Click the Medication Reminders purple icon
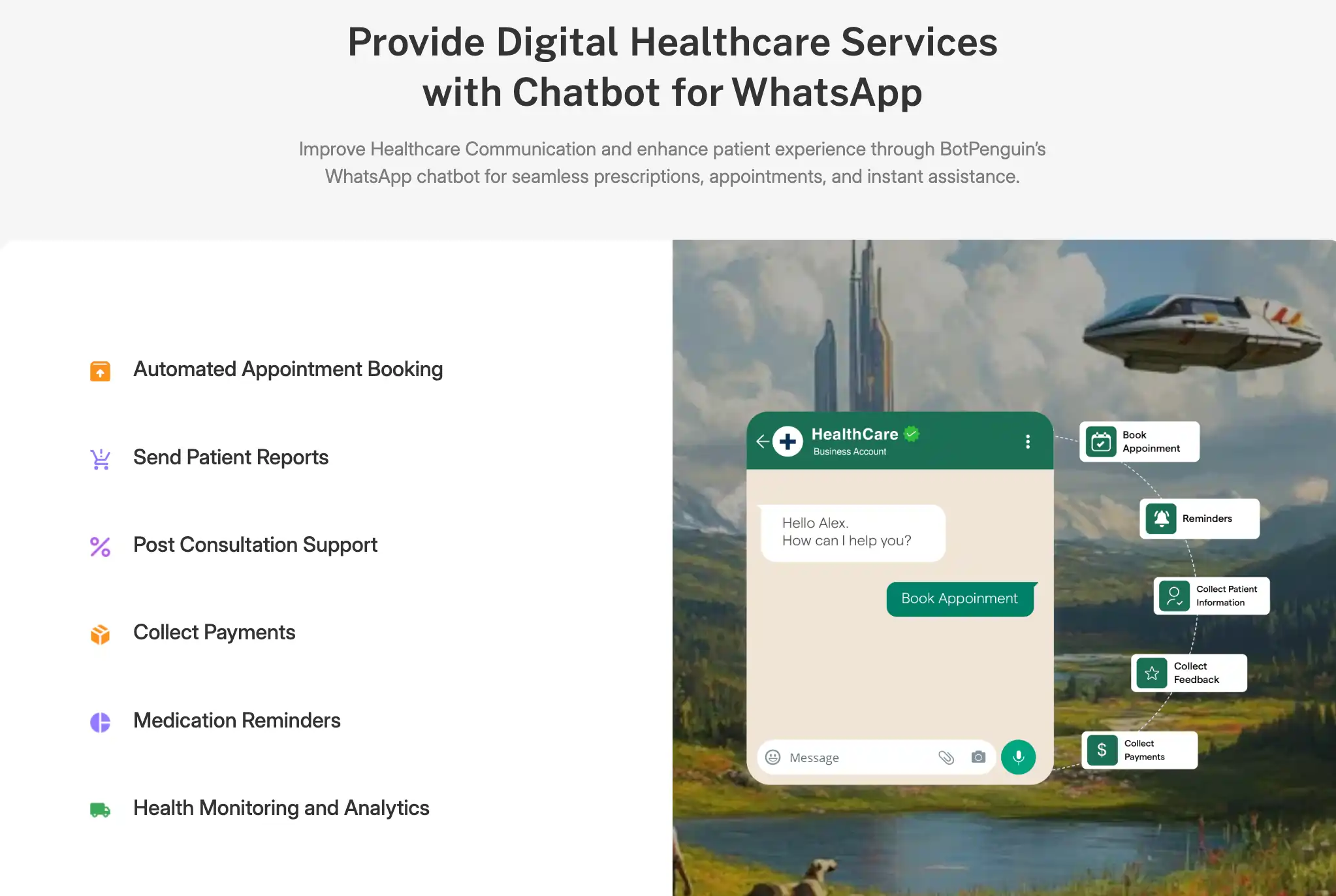Viewport: 1336px width, 896px height. [100, 720]
